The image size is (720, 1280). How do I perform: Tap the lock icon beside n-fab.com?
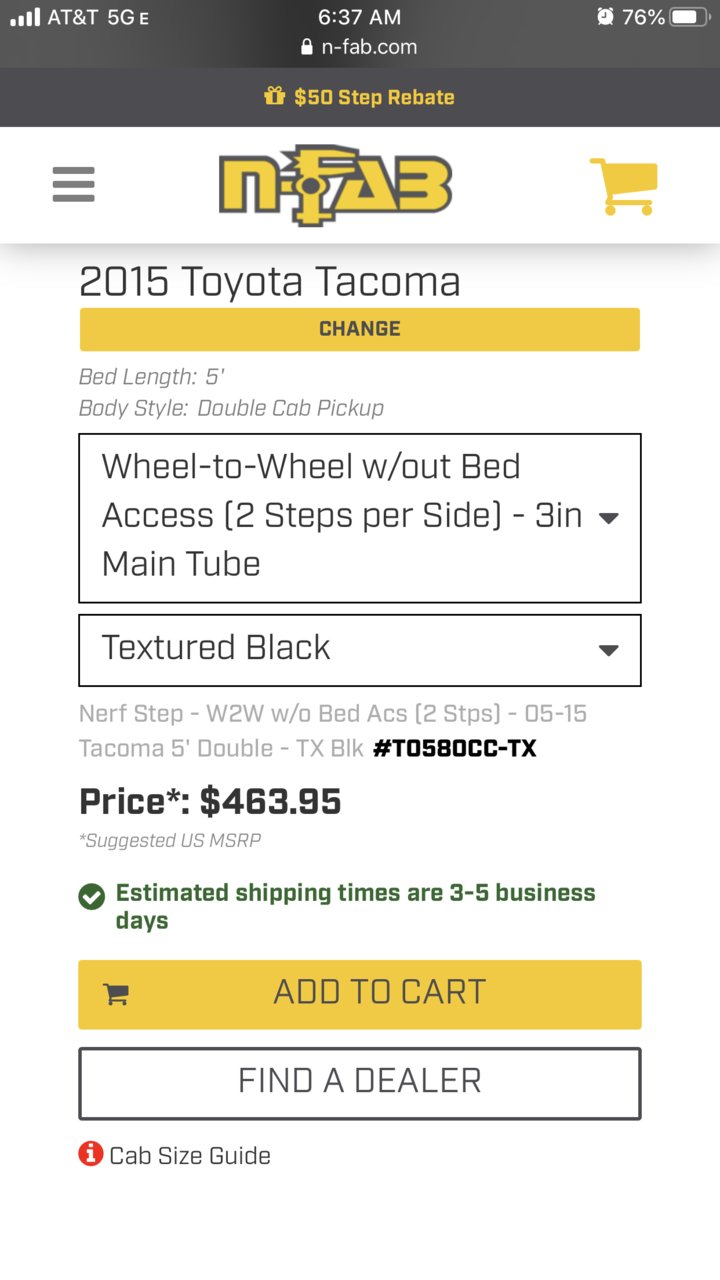[307, 47]
